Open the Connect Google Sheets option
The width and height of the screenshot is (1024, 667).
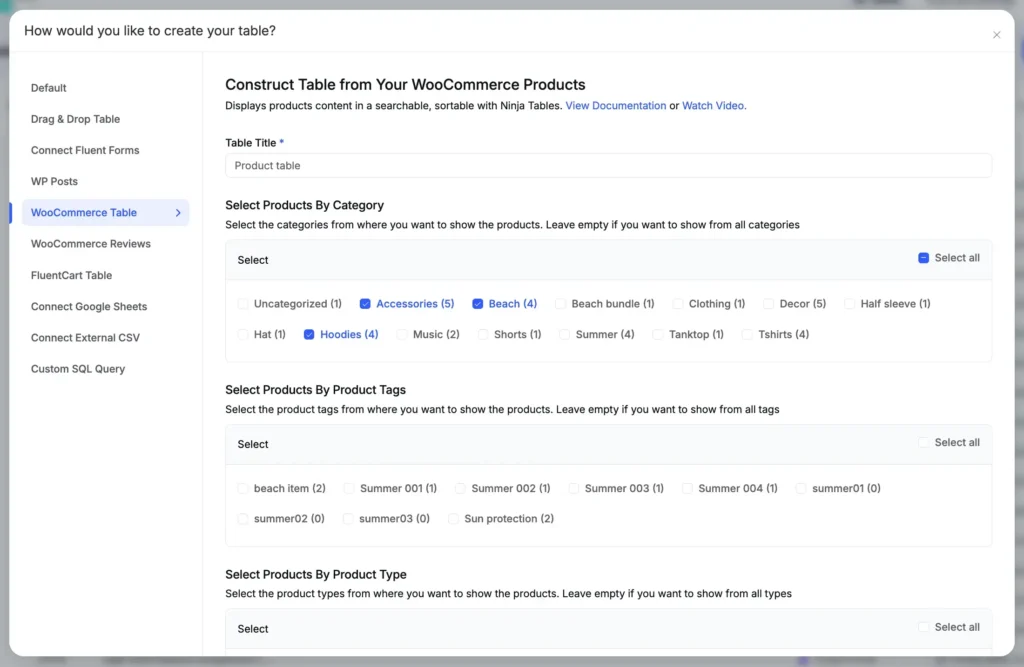pyautogui.click(x=88, y=306)
